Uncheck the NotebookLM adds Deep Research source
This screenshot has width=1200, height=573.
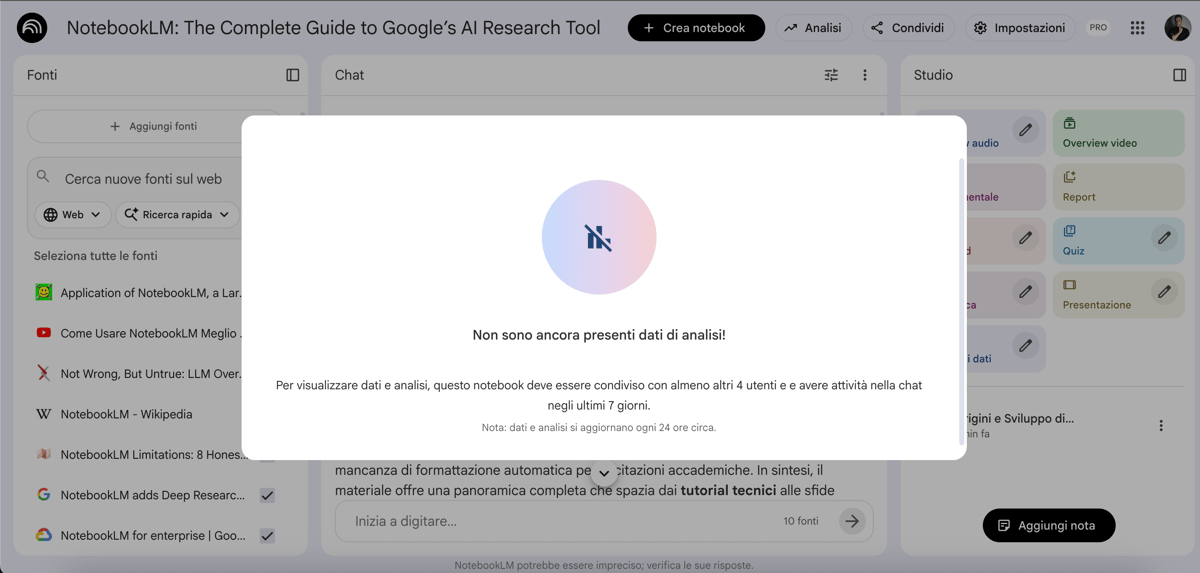pyautogui.click(x=267, y=495)
